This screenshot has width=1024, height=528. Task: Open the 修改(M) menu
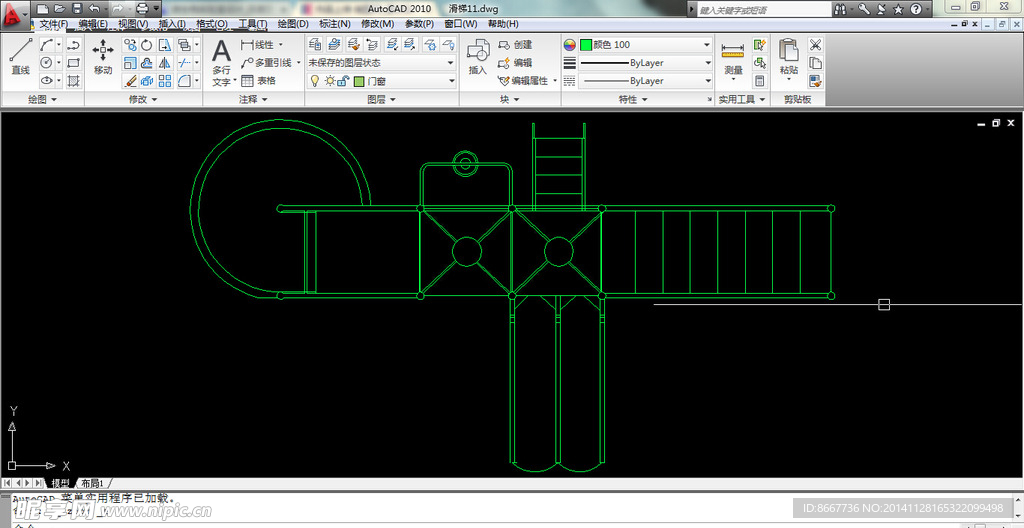click(377, 24)
